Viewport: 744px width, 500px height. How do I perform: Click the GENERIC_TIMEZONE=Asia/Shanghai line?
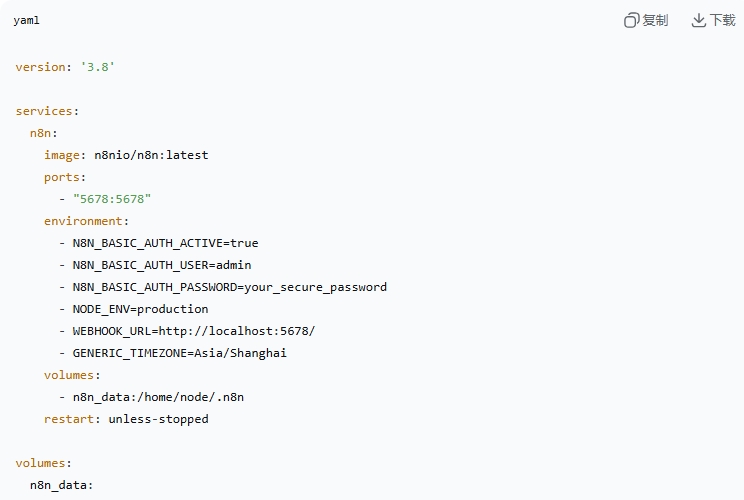coord(180,353)
